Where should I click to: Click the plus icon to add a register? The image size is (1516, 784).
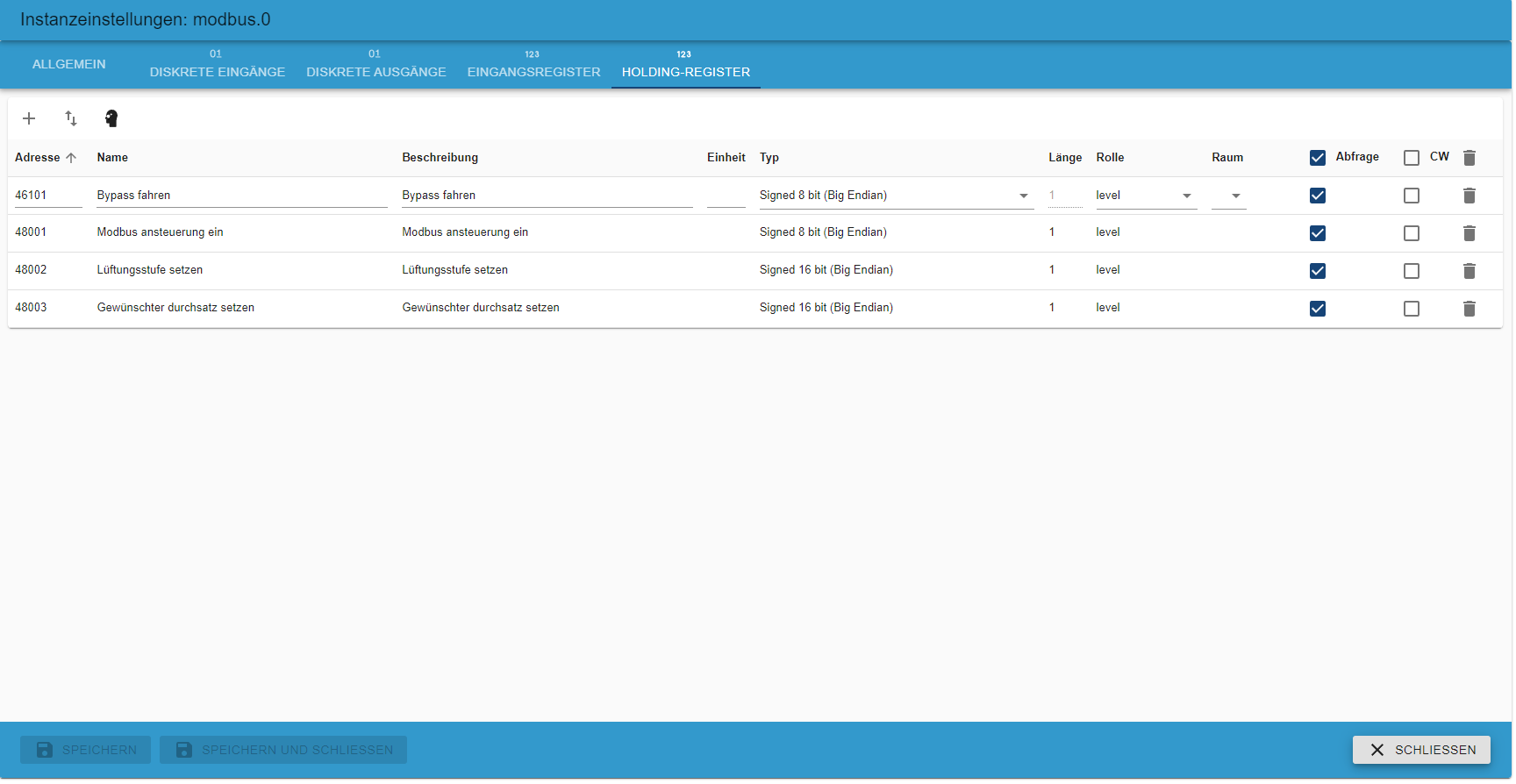point(29,118)
